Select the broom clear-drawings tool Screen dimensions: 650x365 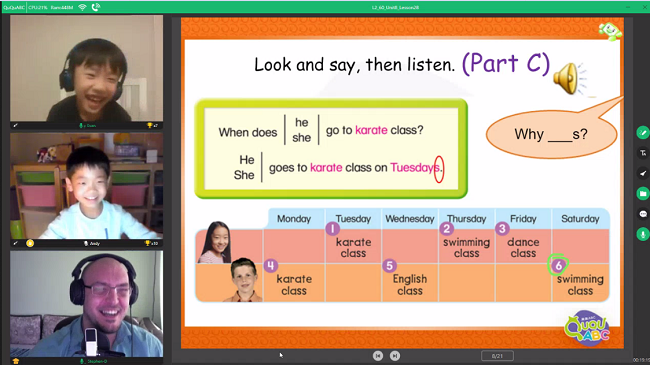[643, 173]
